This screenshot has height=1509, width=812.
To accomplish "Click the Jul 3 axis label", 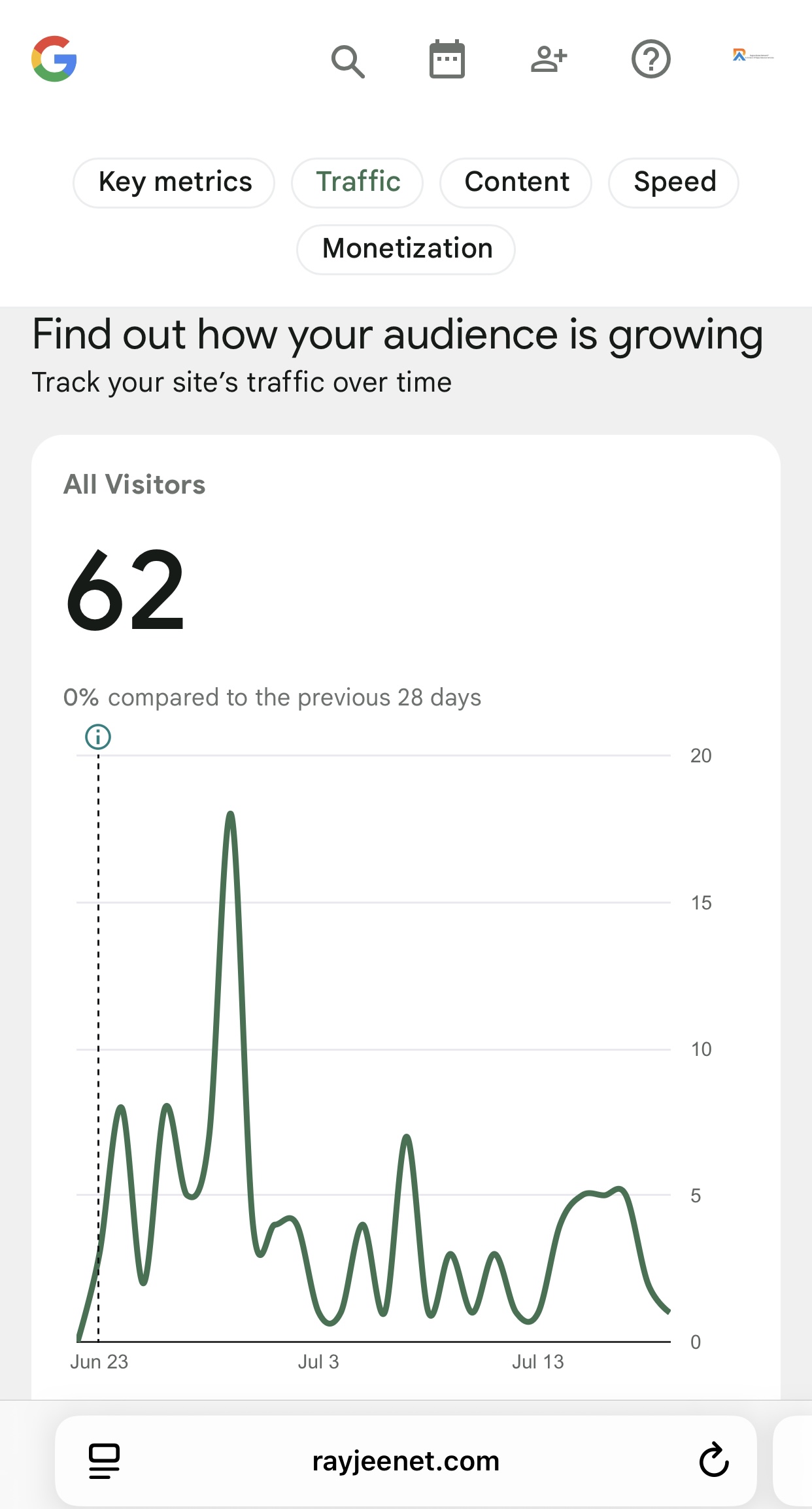I will point(318,1362).
